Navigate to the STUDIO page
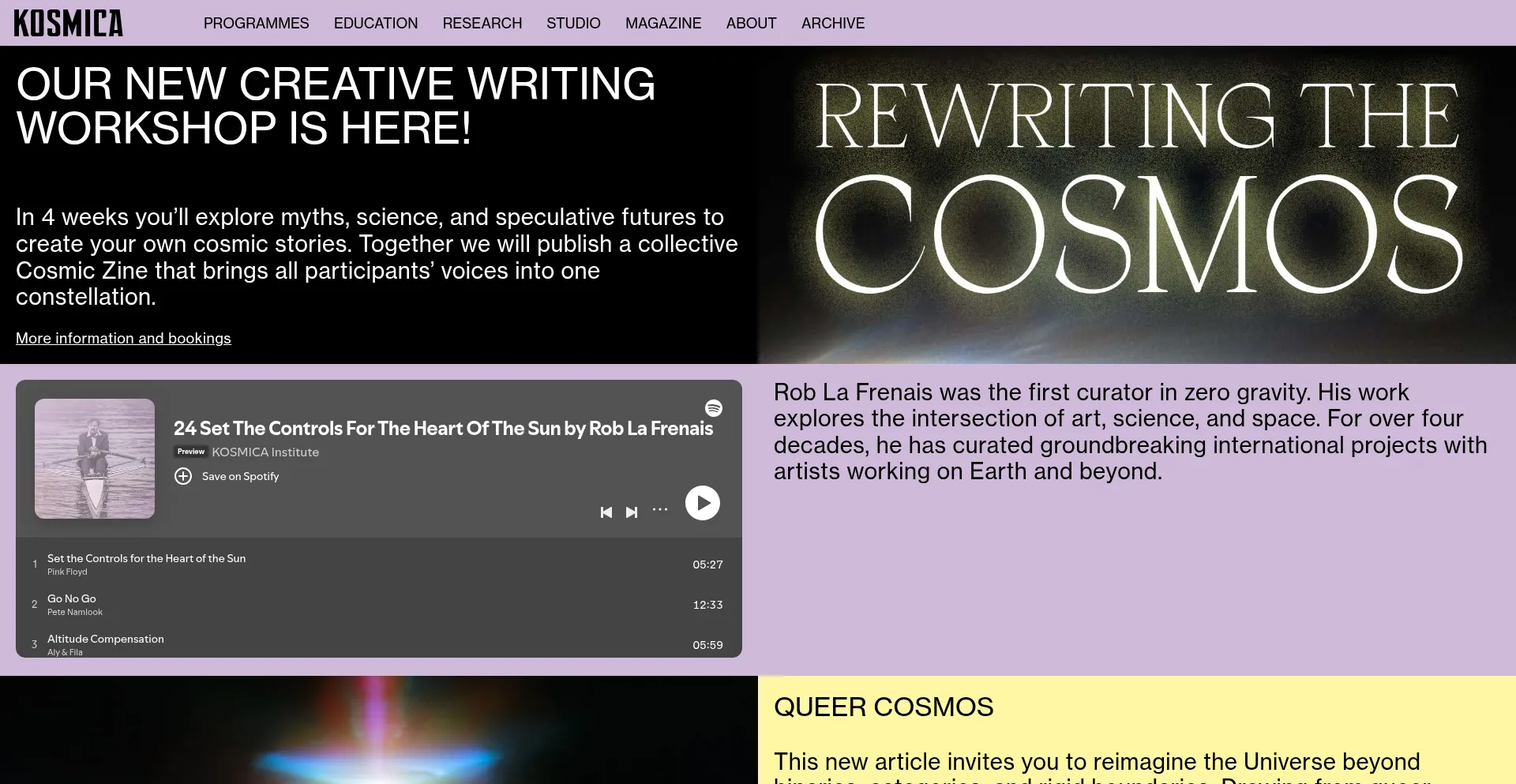The height and width of the screenshot is (784, 1516). [x=573, y=23]
